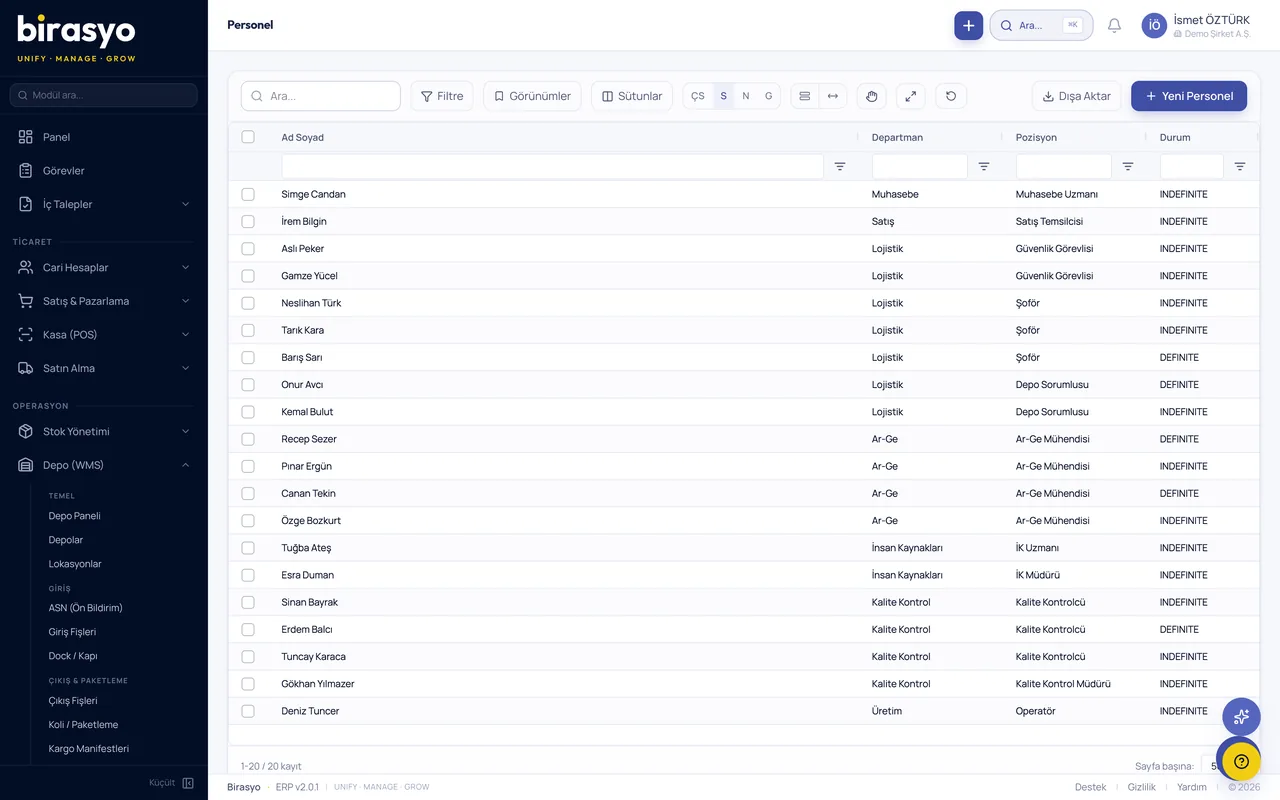Expand Cari Hesaplar menu
The width and height of the screenshot is (1280, 800).
tap(104, 267)
